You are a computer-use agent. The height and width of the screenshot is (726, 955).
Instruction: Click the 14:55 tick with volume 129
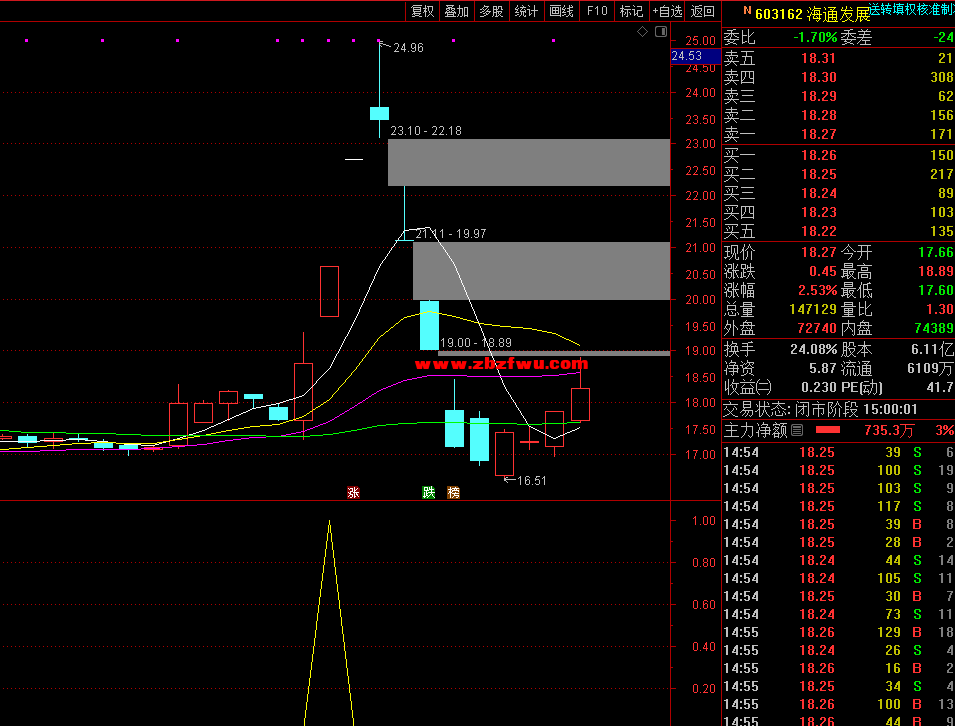pos(838,632)
